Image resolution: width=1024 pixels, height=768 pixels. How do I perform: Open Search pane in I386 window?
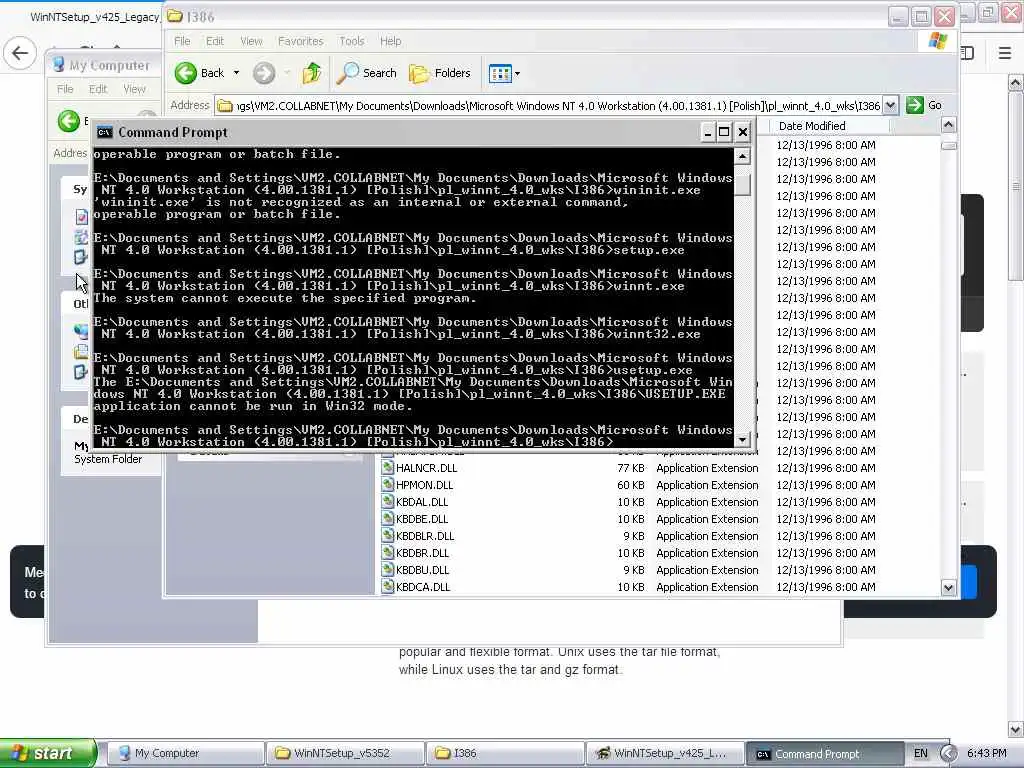(366, 73)
